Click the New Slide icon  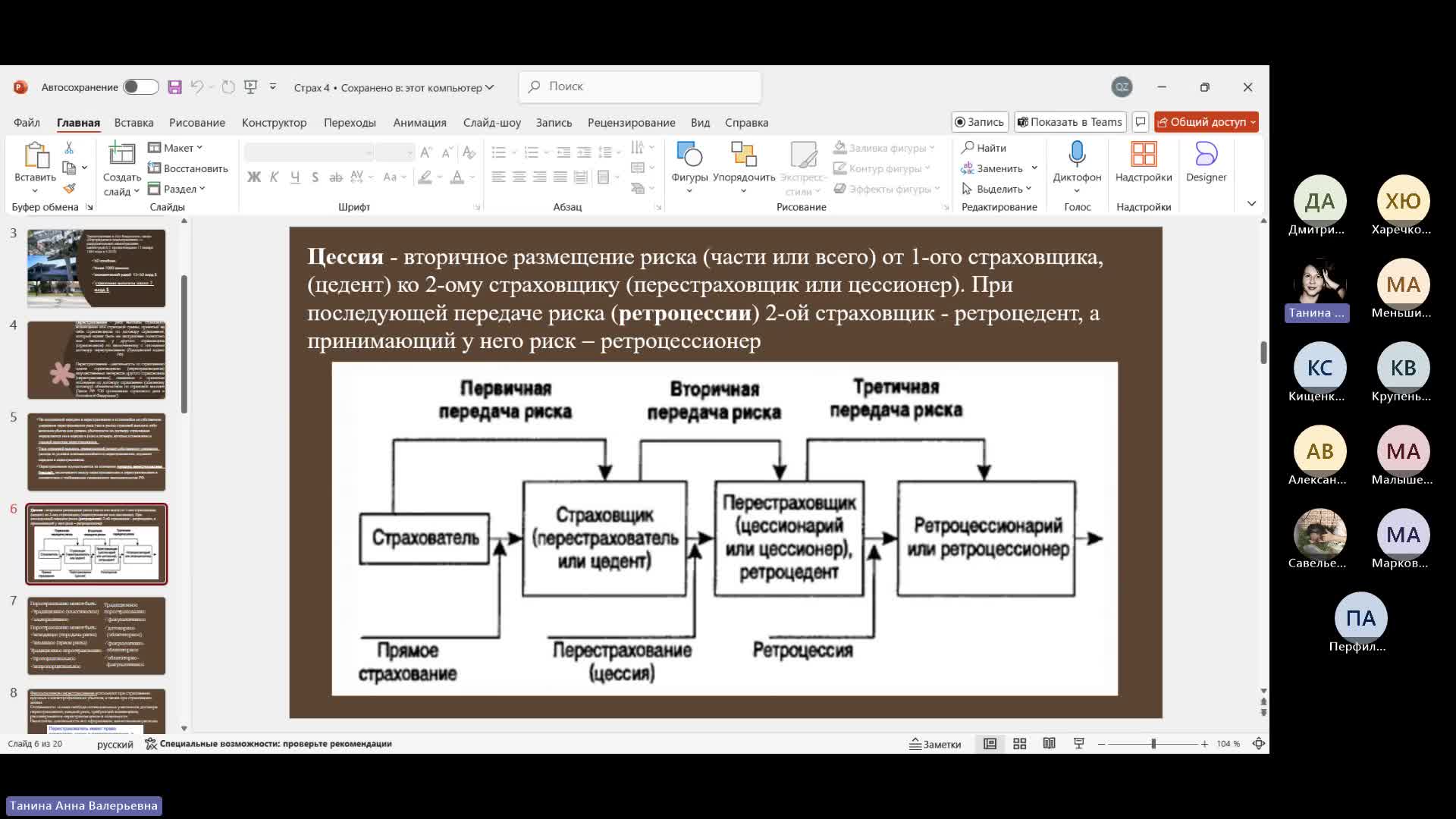click(x=121, y=154)
